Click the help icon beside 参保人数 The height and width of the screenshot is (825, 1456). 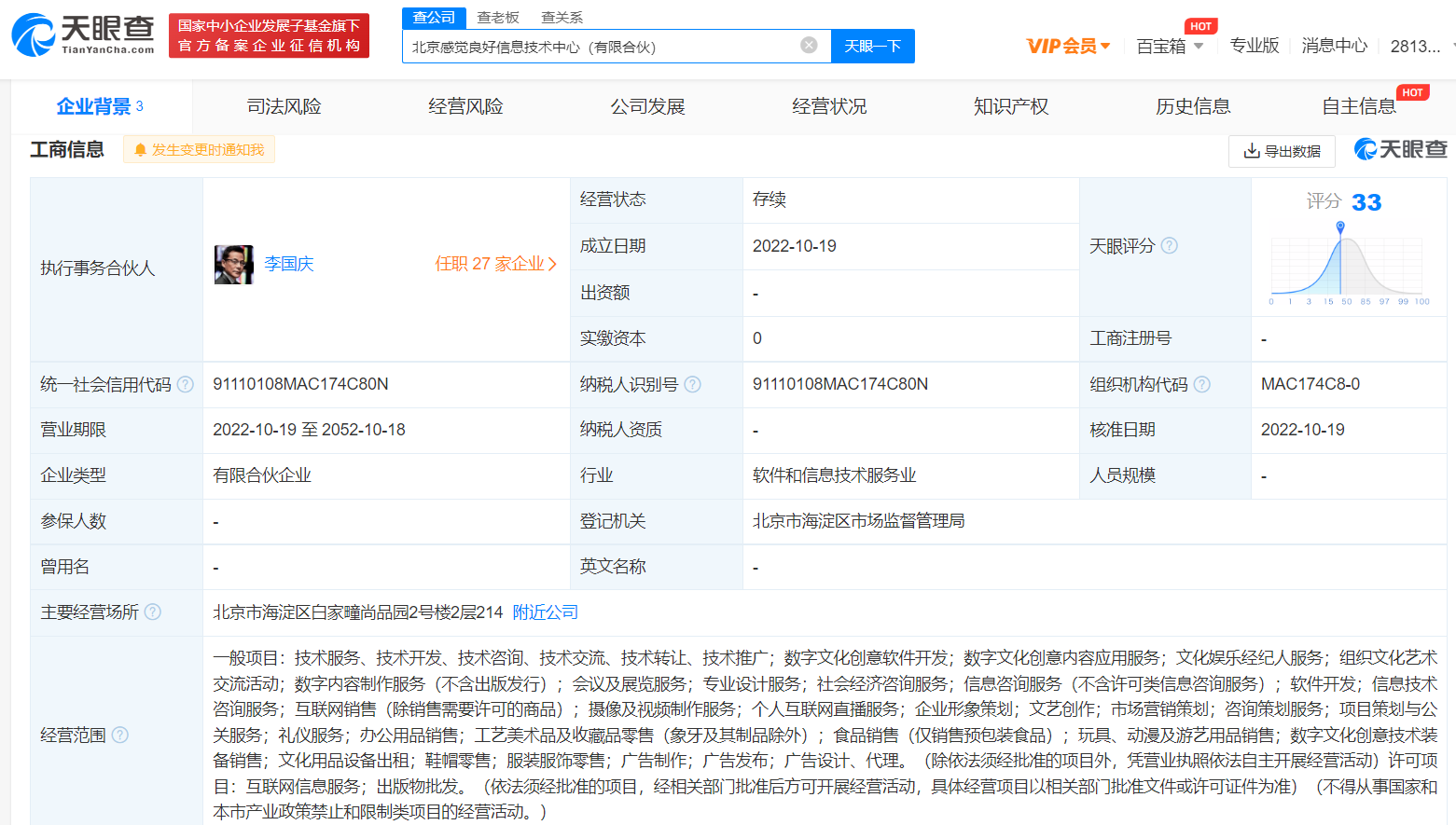click(x=123, y=521)
